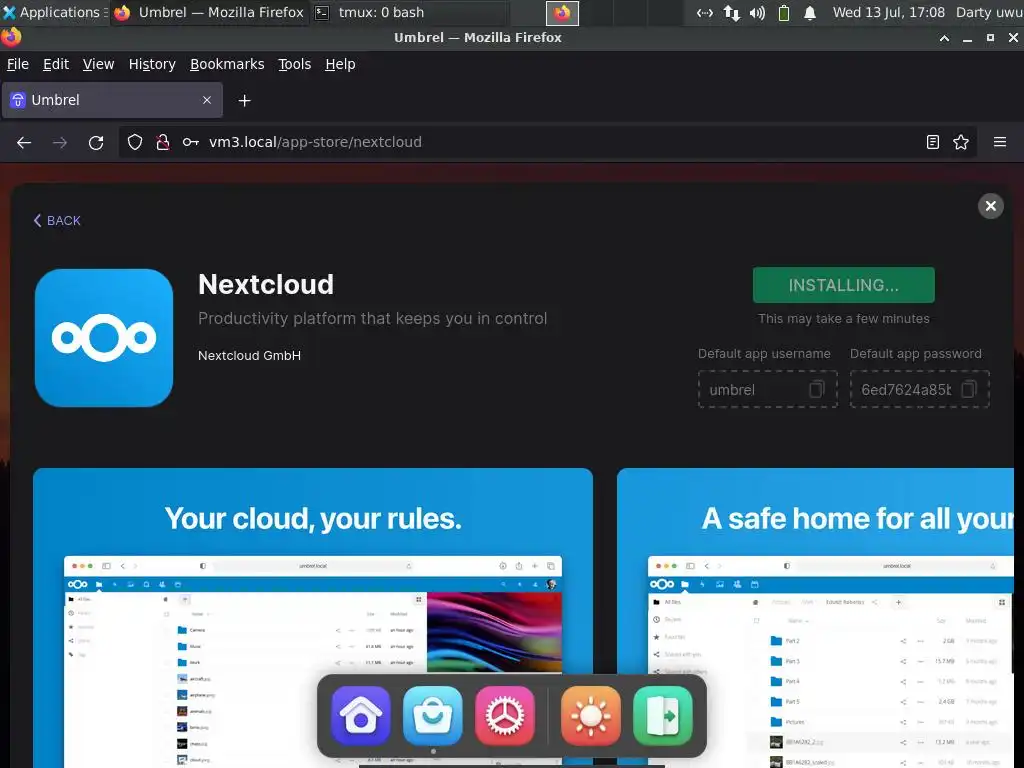Click the default username field umbrel
1024x768 pixels.
point(768,390)
